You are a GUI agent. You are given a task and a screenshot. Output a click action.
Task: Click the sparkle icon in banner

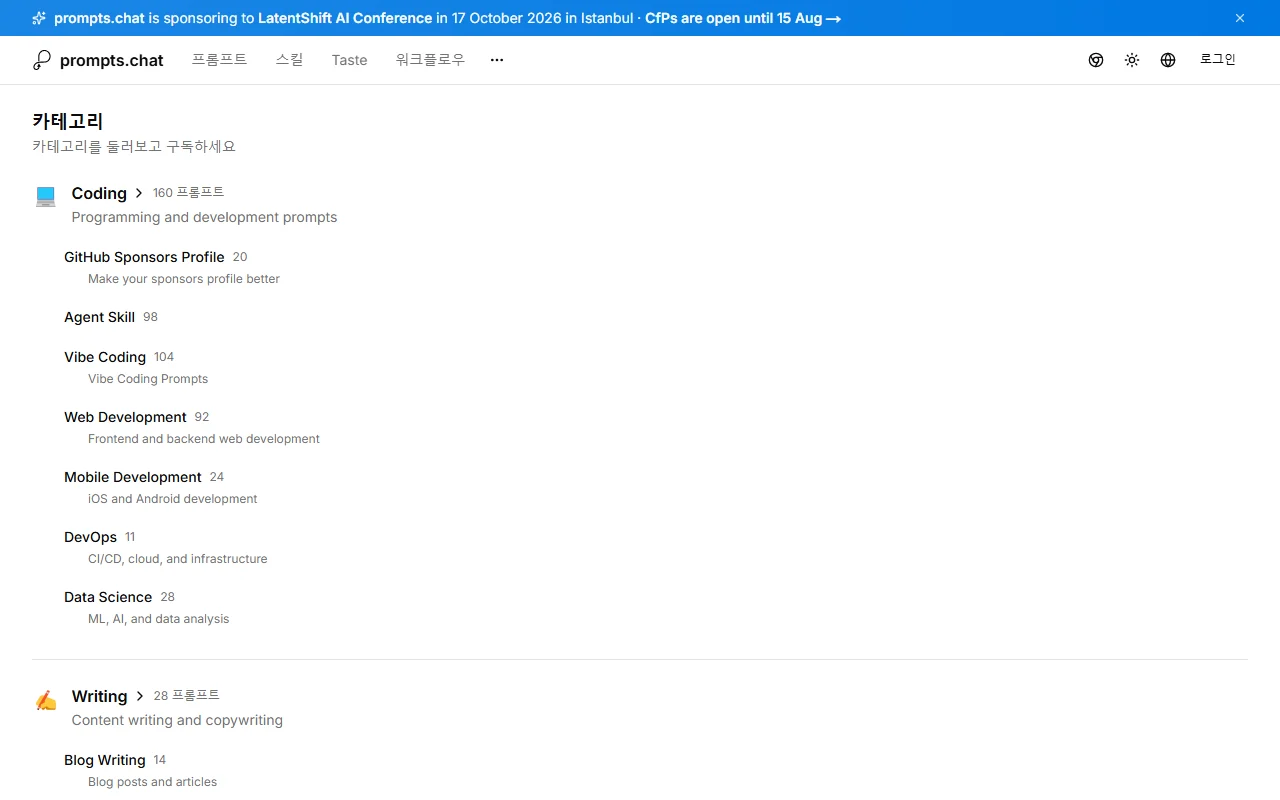tap(39, 18)
